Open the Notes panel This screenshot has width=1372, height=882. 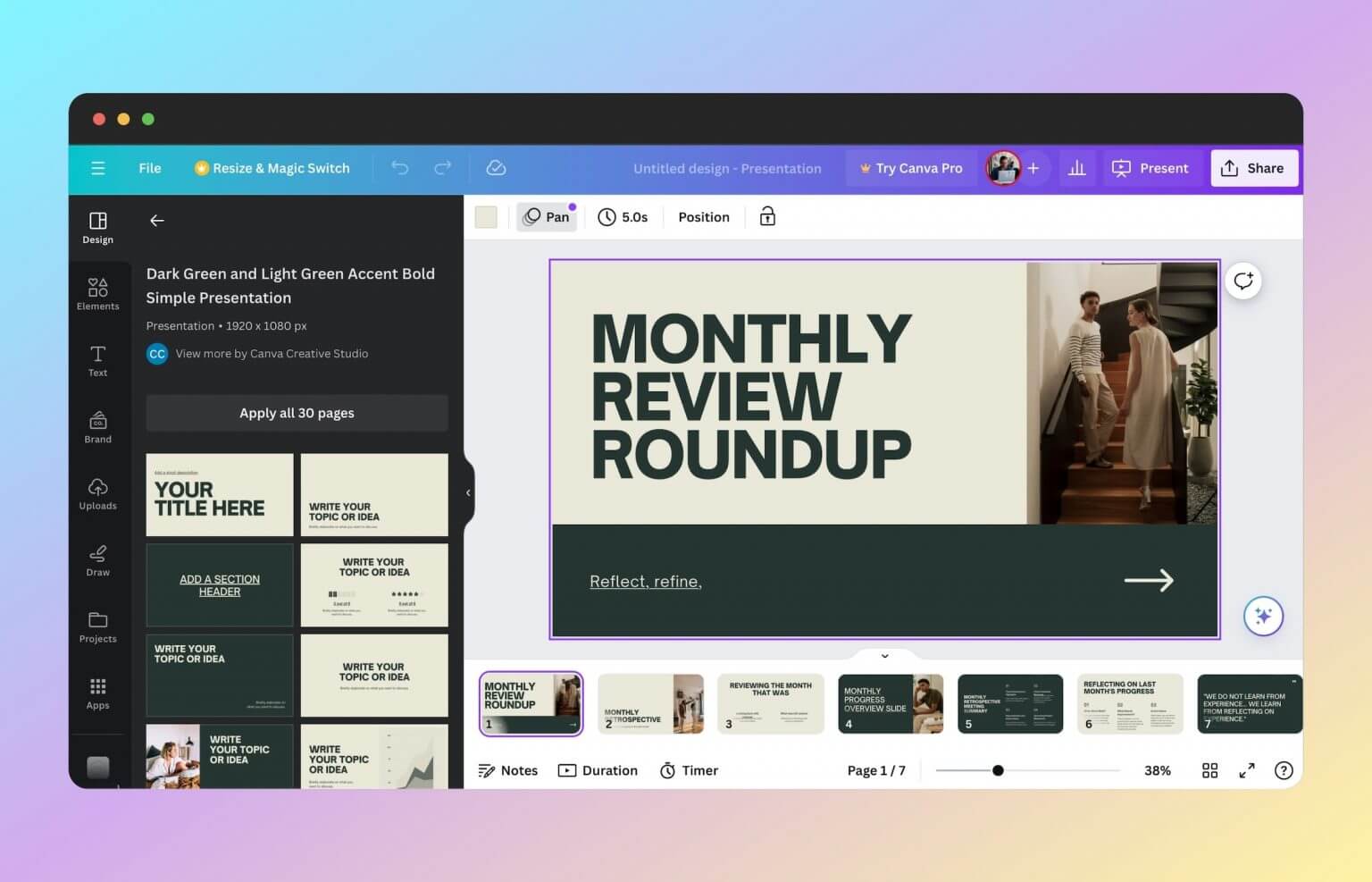(507, 769)
